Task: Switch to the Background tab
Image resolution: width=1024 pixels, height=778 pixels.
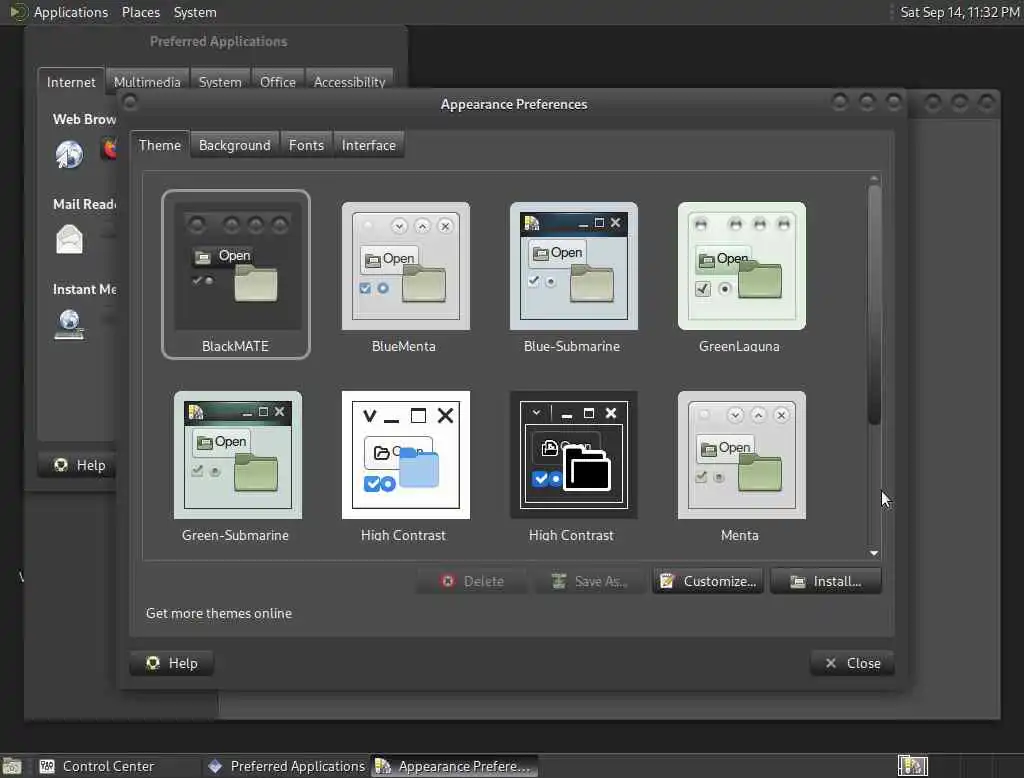Action: [x=234, y=145]
